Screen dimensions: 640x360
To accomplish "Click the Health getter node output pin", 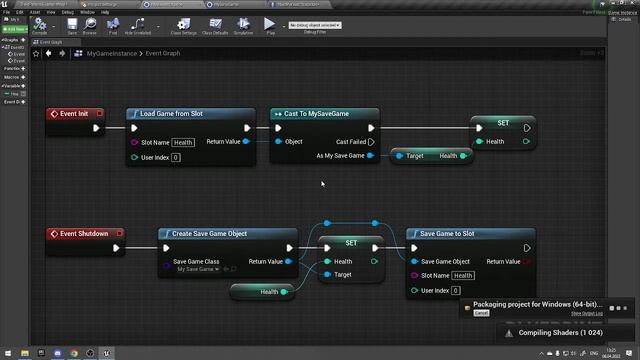I will [x=284, y=292].
